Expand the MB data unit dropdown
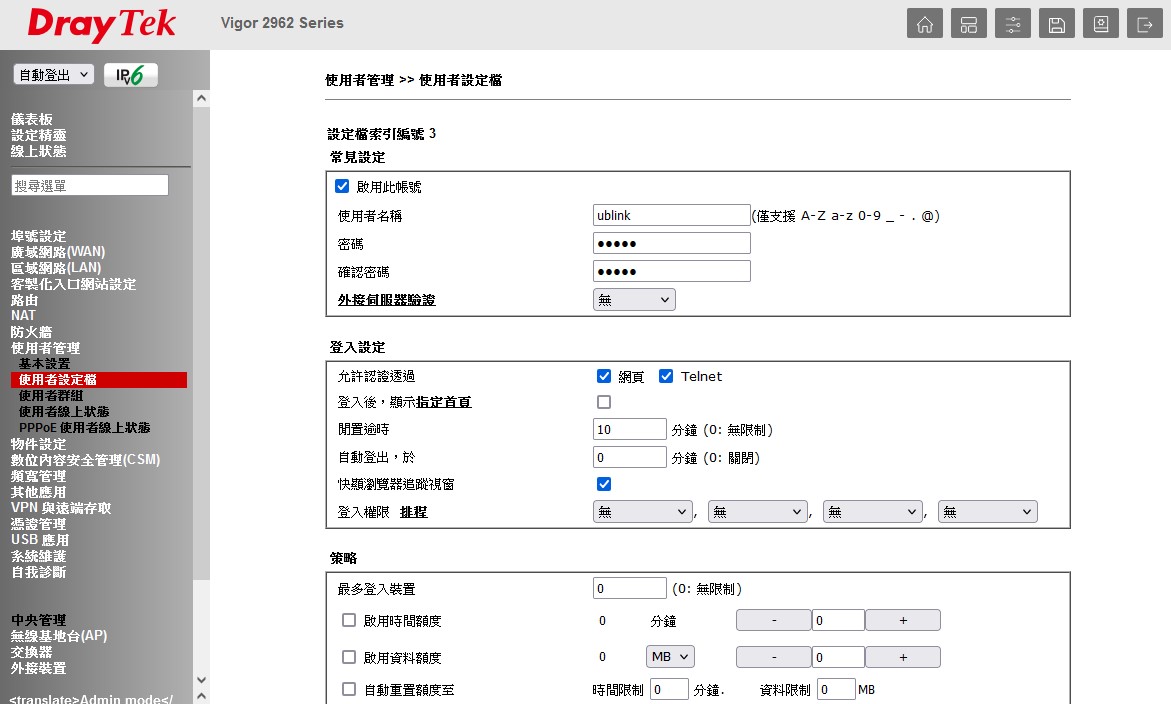This screenshot has width=1171, height=704. [670, 657]
